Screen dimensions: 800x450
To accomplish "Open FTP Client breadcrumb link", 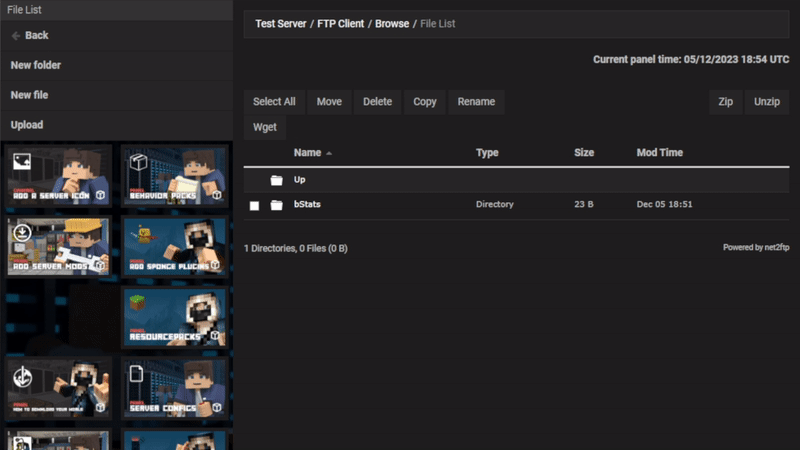I will pyautogui.click(x=341, y=24).
